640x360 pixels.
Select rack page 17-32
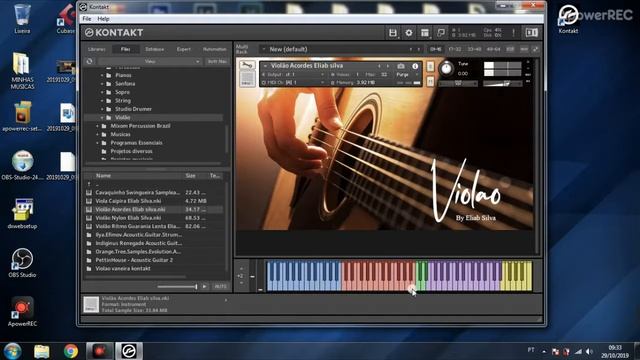pos(455,49)
